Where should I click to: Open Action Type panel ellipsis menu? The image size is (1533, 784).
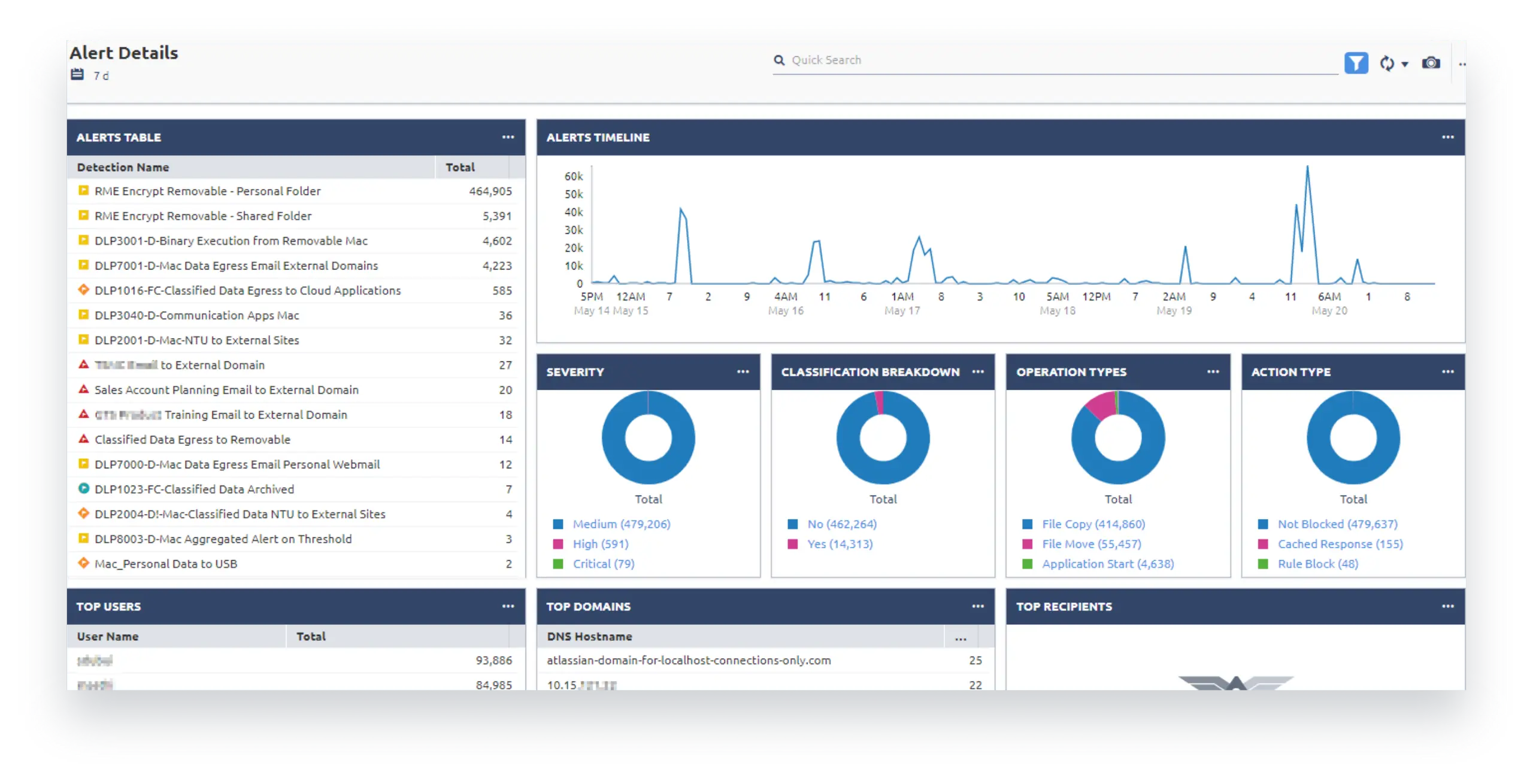(1447, 372)
